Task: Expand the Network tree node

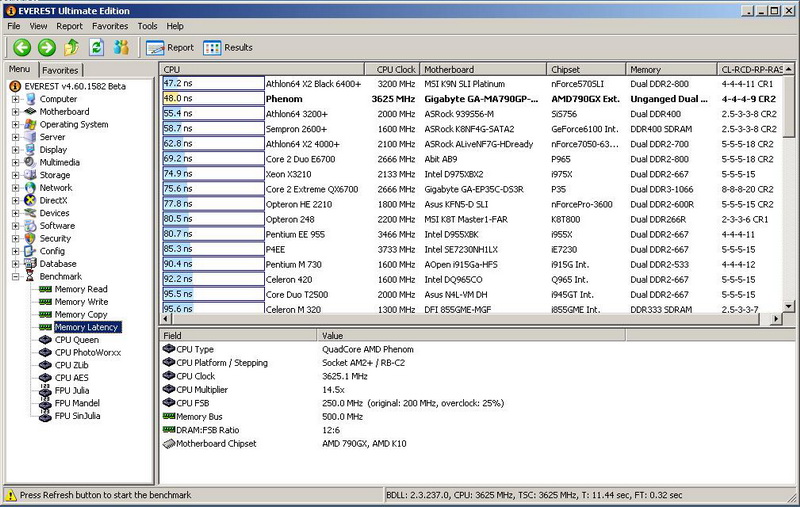Action: [x=15, y=188]
